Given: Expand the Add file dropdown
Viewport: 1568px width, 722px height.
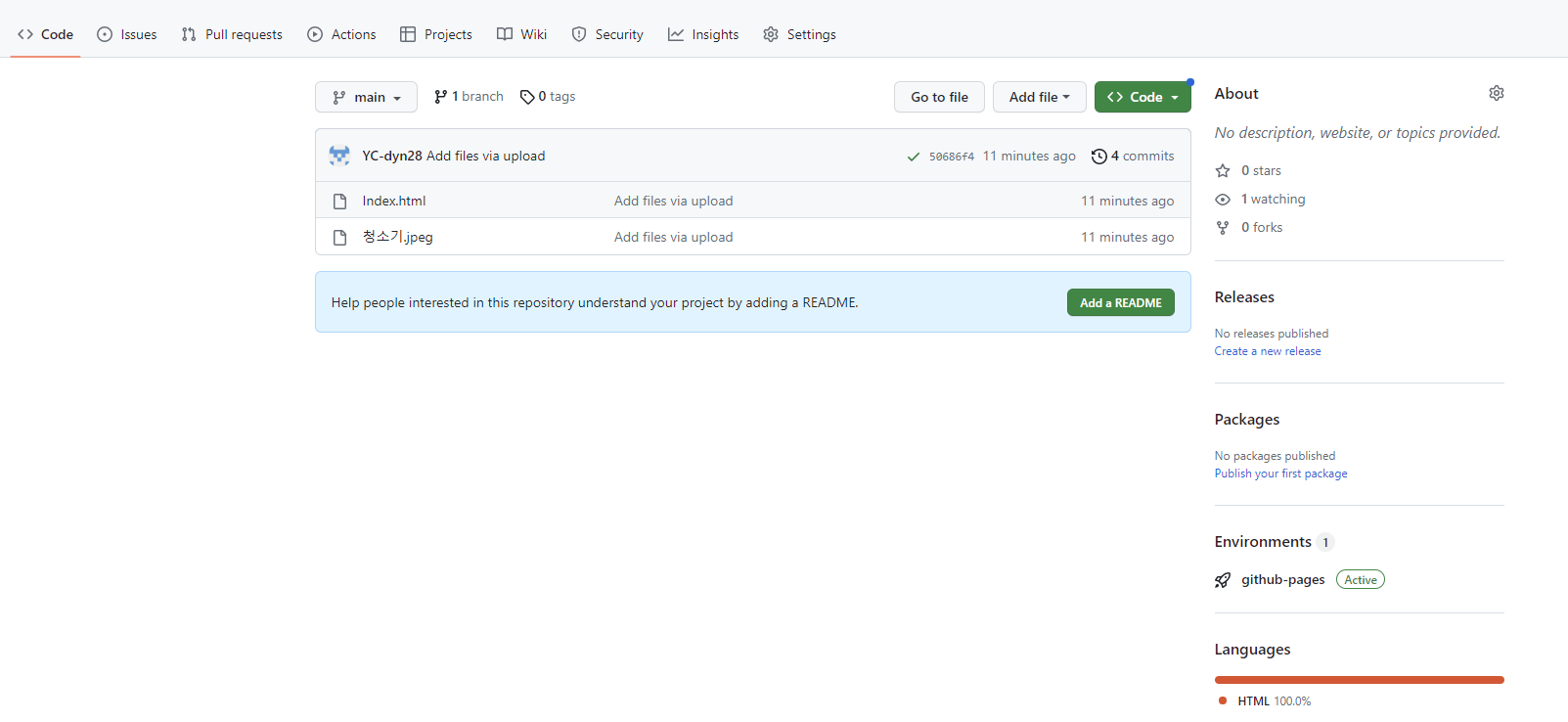Looking at the screenshot, I should (1039, 97).
